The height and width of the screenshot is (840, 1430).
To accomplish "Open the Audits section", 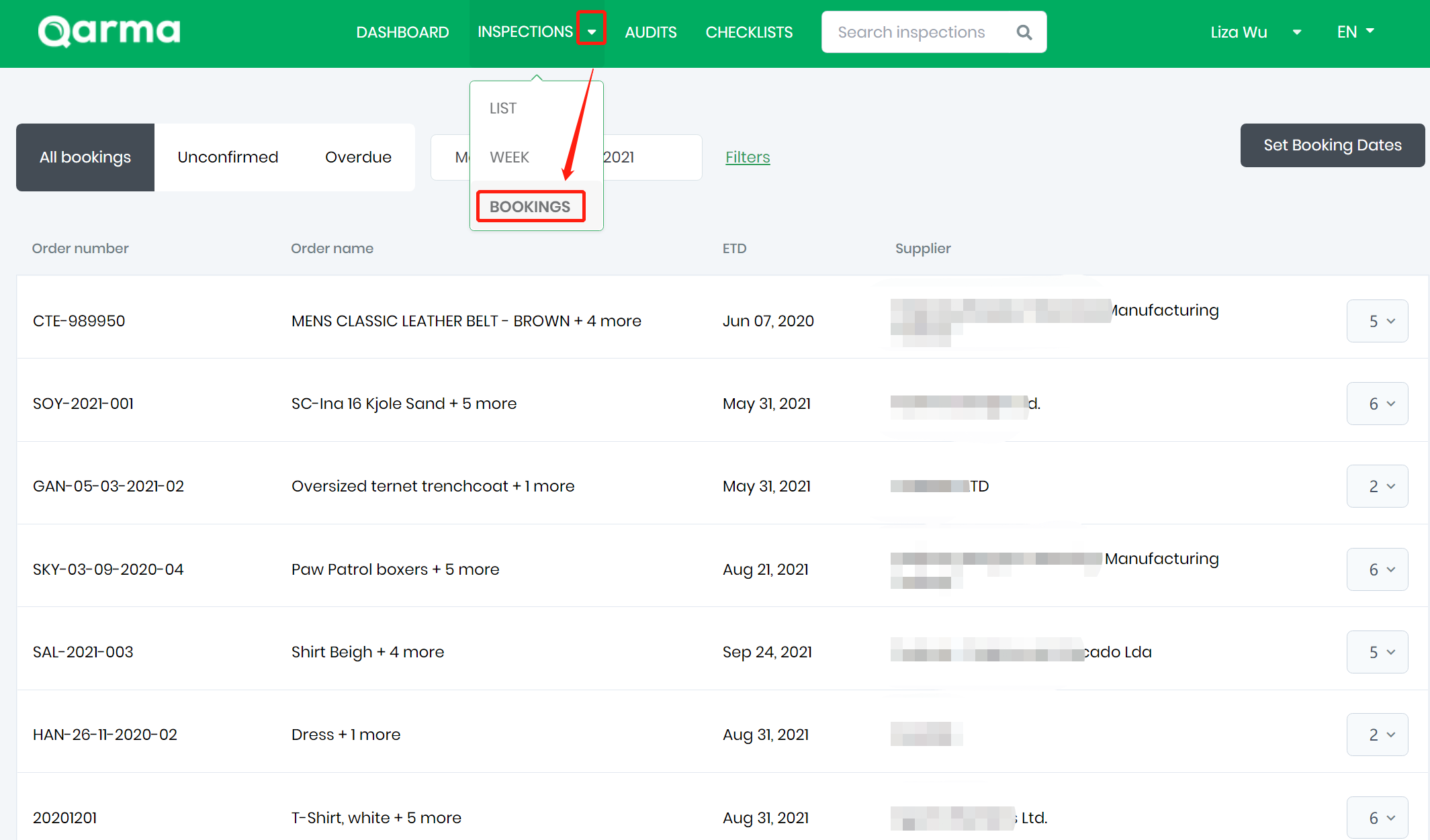I will pyautogui.click(x=650, y=32).
